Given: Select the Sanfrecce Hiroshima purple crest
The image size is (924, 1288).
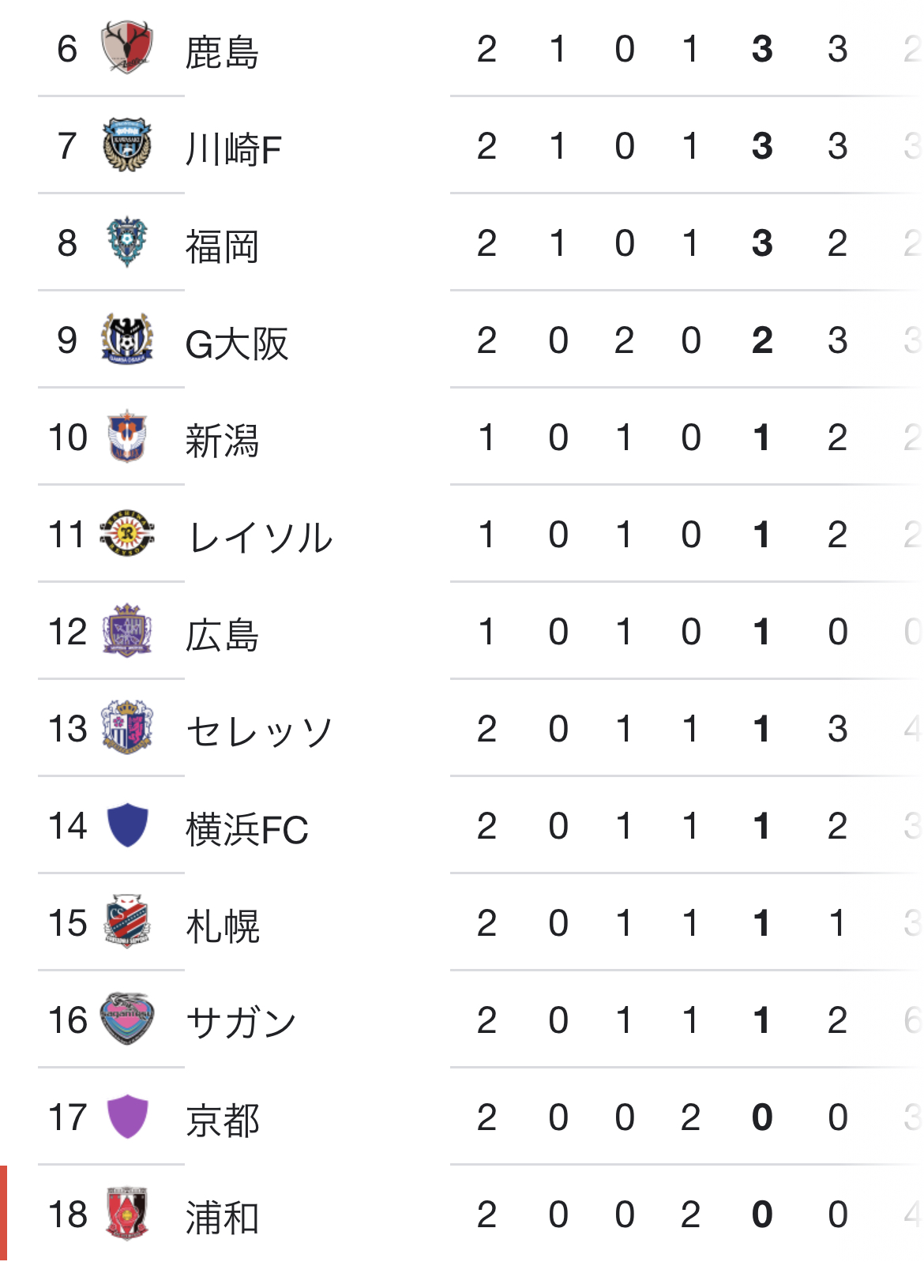Looking at the screenshot, I should (126, 631).
